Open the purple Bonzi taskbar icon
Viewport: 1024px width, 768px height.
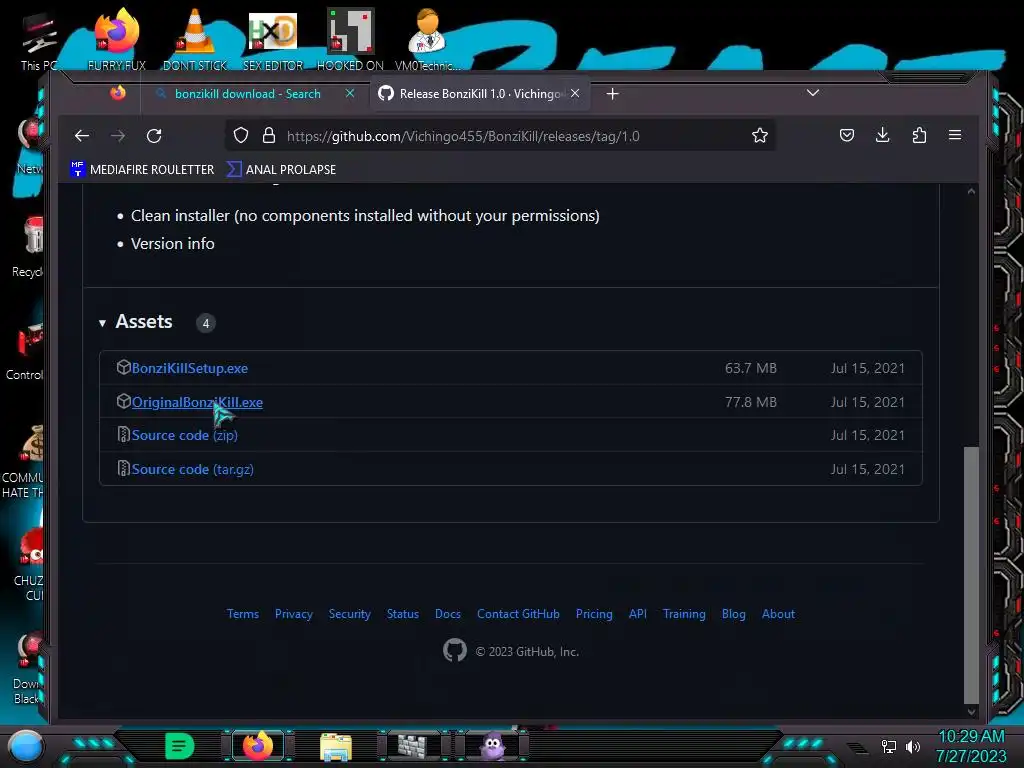tap(492, 746)
